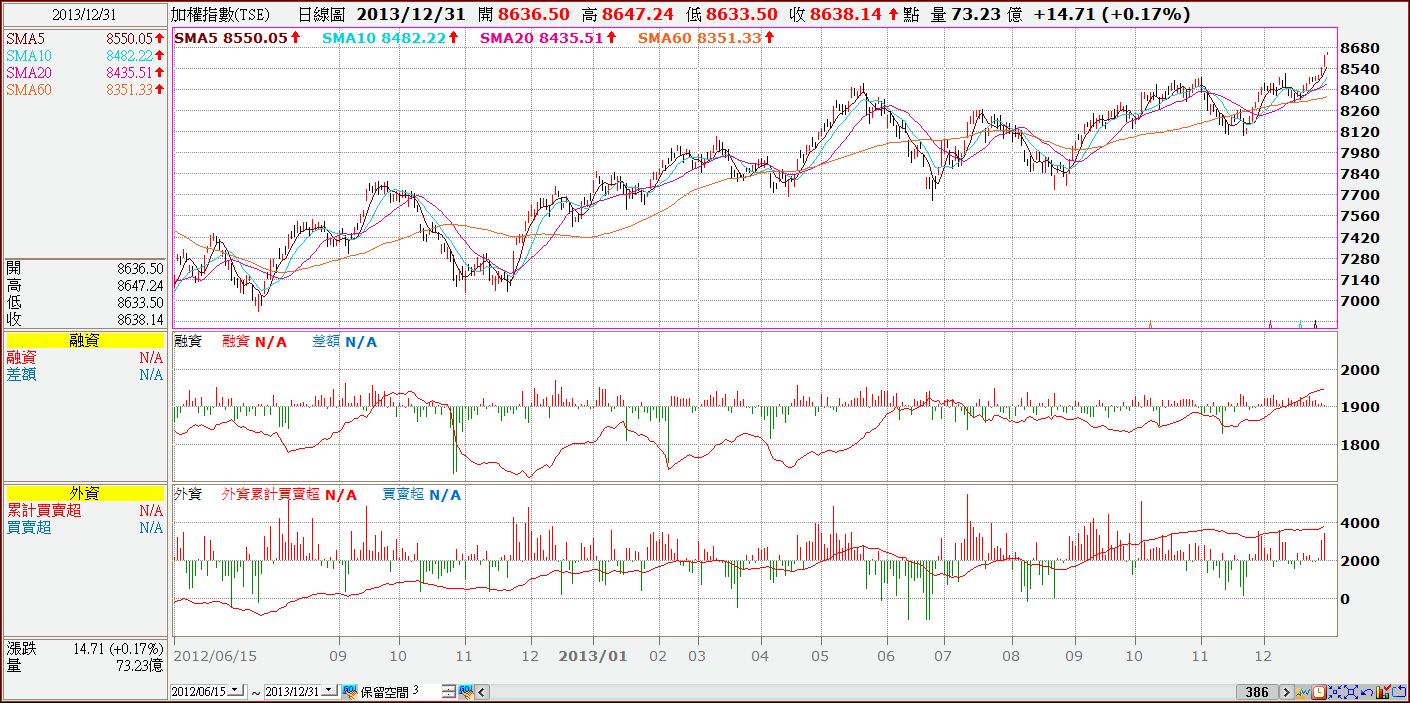The width and height of the screenshot is (1410, 703).
Task: Click the expand-outward arrows zoom icon
Action: click(1351, 692)
